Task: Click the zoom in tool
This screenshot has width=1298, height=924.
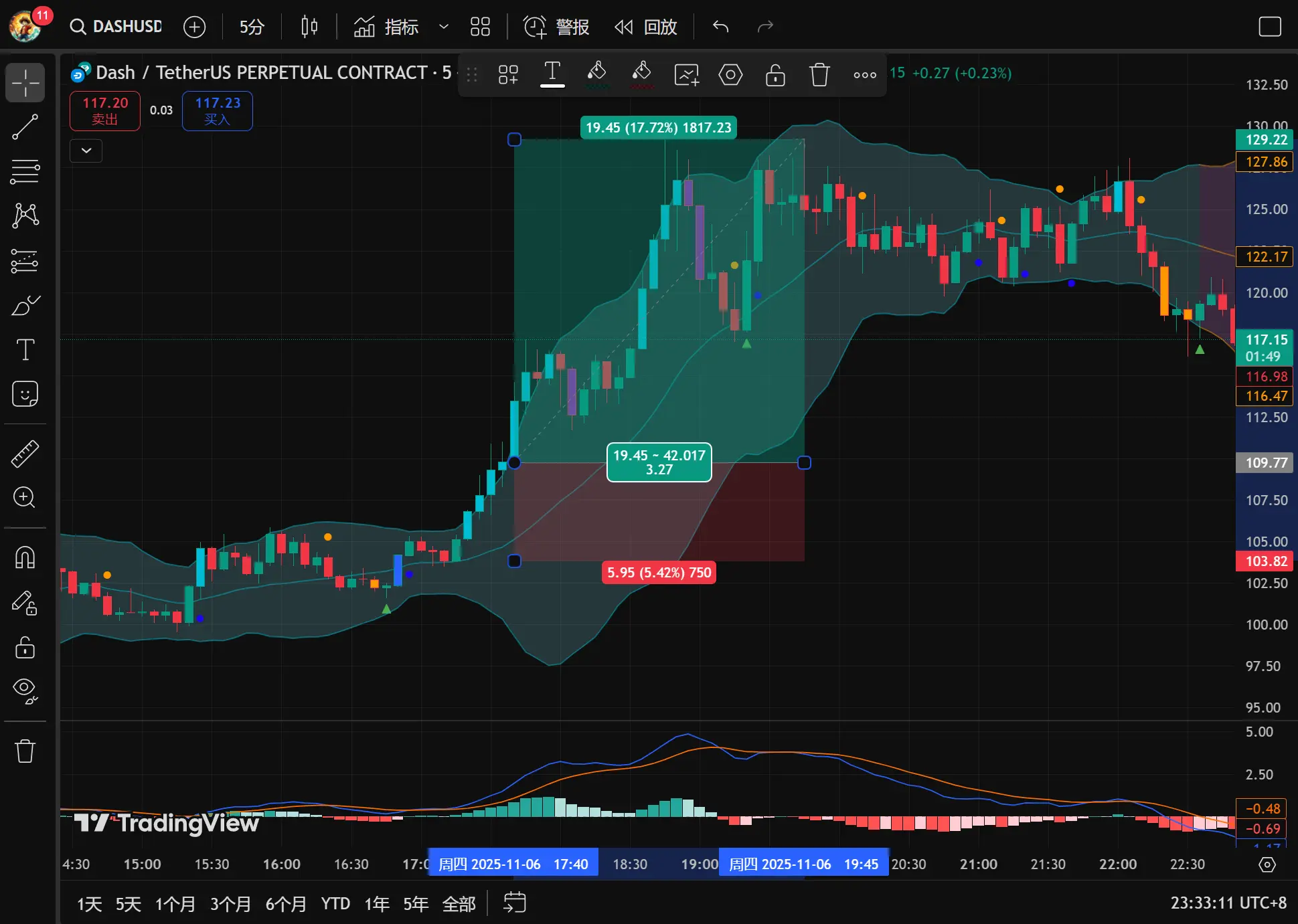Action: pyautogui.click(x=25, y=497)
